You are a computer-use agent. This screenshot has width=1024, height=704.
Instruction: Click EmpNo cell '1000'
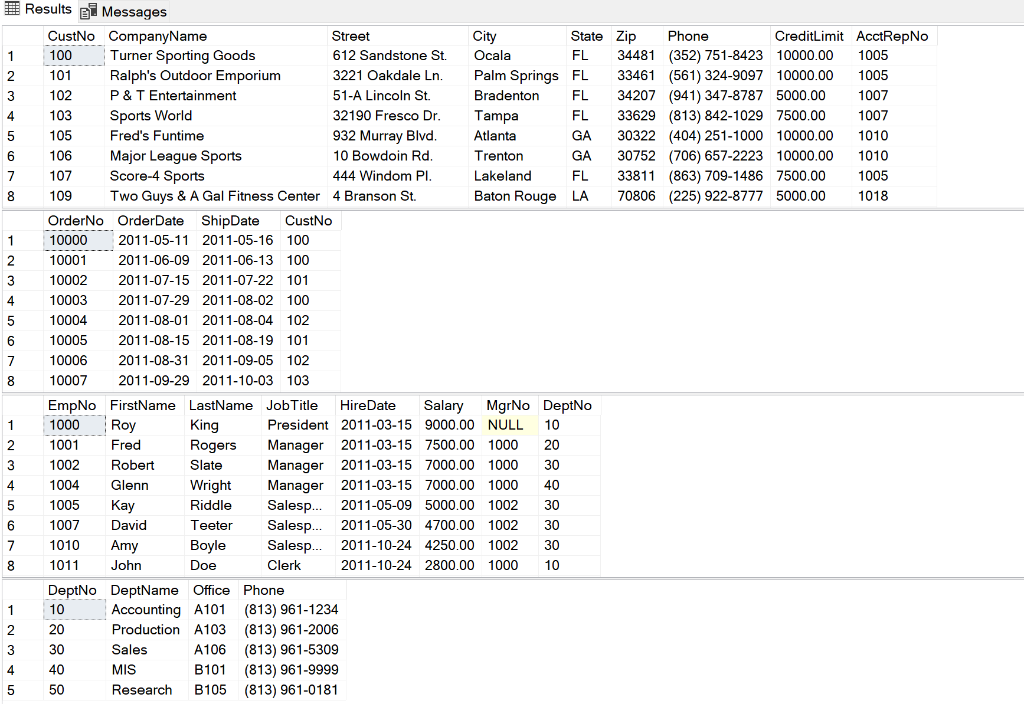pos(74,425)
